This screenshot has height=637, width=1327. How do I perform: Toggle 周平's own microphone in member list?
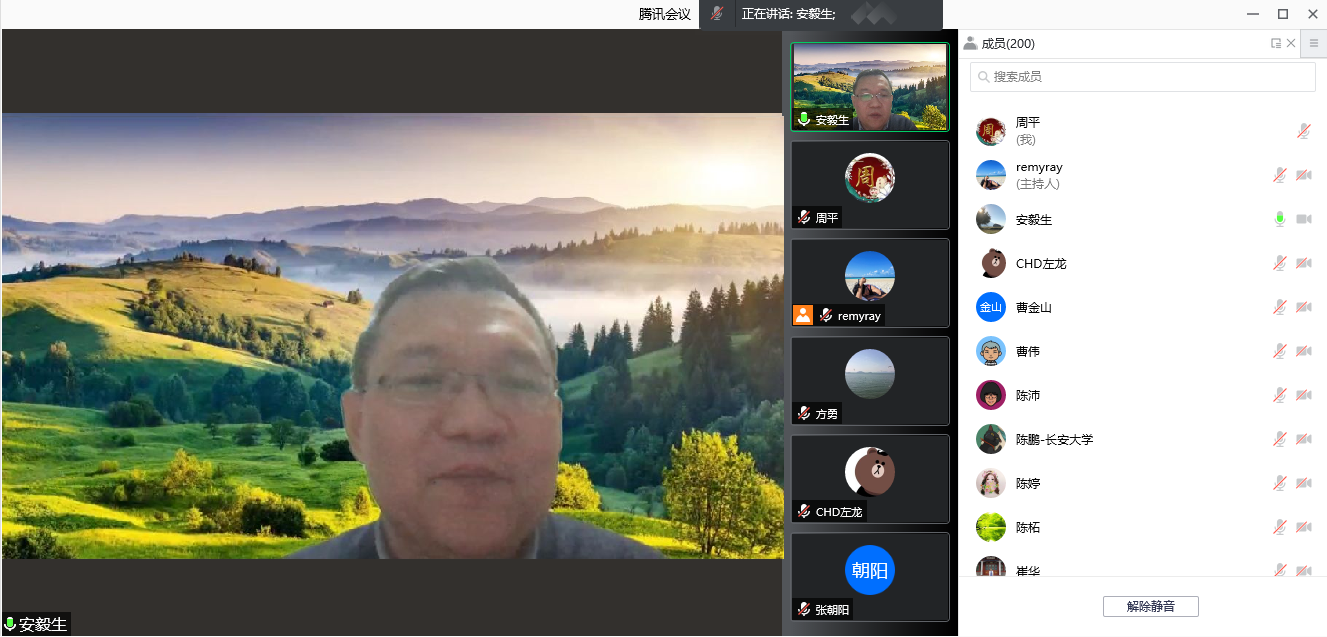pyautogui.click(x=1303, y=131)
